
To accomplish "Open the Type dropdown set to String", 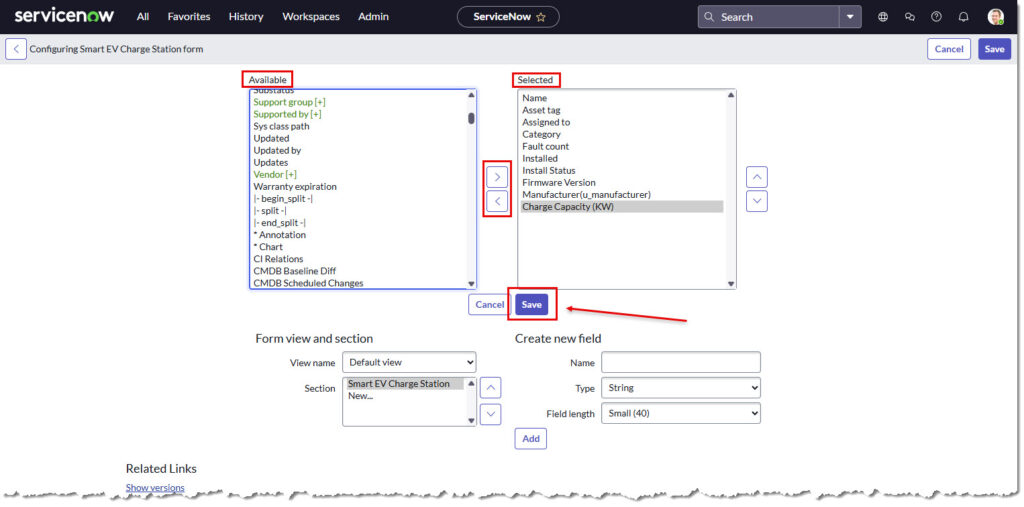I will click(680, 388).
